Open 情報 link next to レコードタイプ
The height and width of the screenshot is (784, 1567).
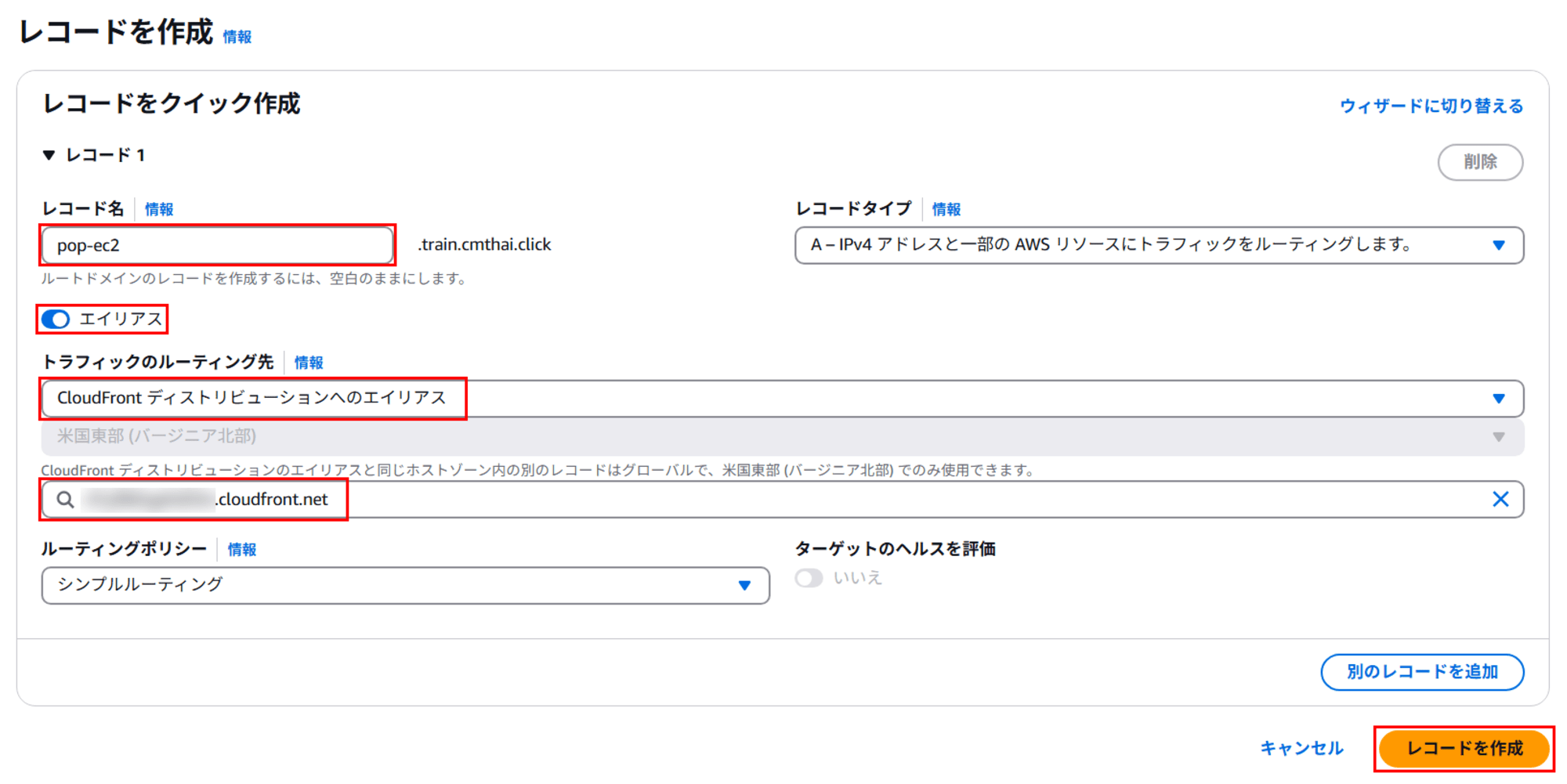pos(946,209)
